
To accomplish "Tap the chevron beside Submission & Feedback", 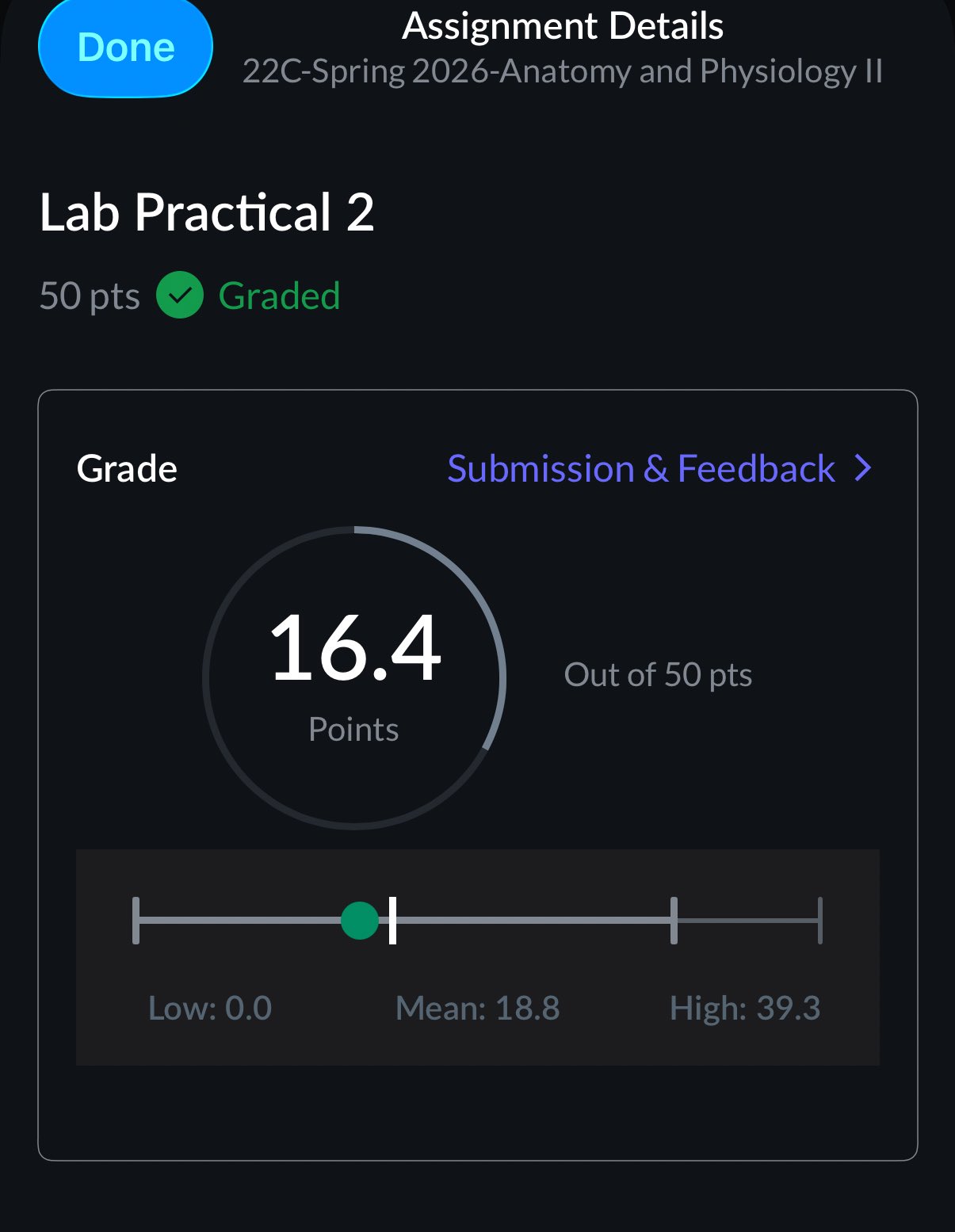I will click(863, 469).
